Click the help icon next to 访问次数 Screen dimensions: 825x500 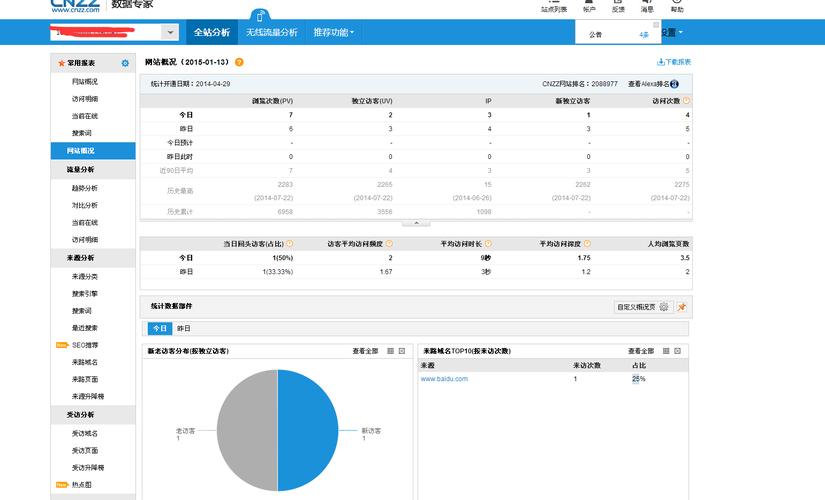[x=686, y=101]
